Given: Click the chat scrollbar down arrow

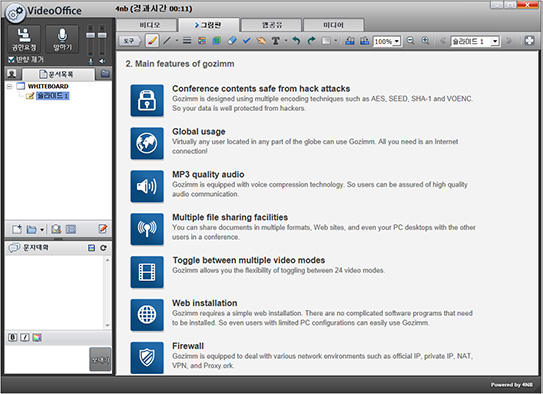Looking at the screenshot, I should point(107,325).
